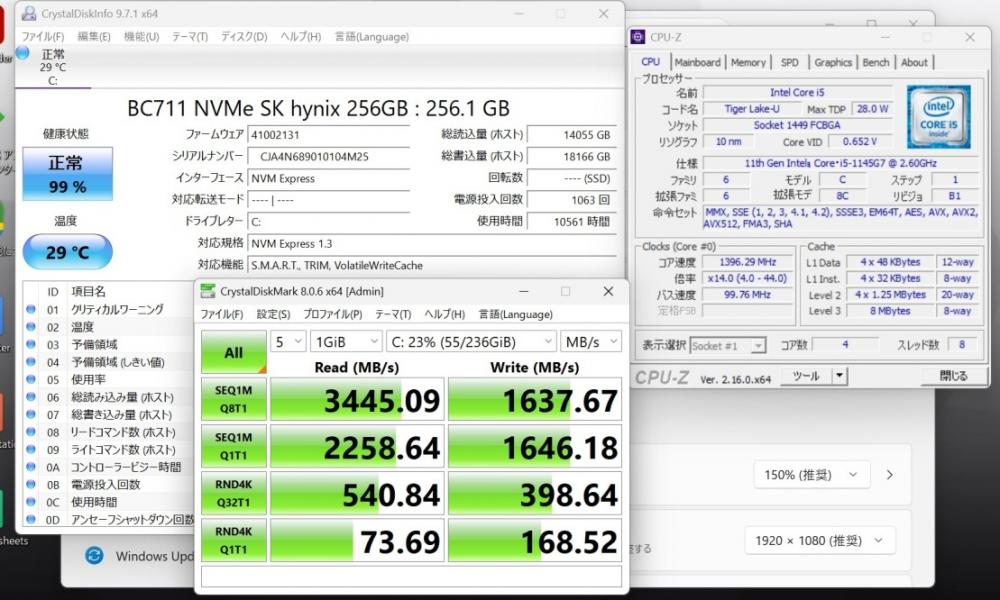This screenshot has height=600, width=1000.
Task: Click the serial number field CJA4N689010104M25
Action: click(x=328, y=156)
